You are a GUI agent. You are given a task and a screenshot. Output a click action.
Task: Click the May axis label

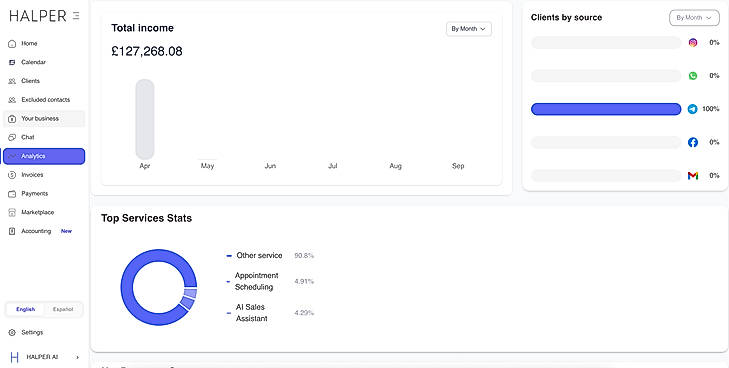tap(207, 166)
